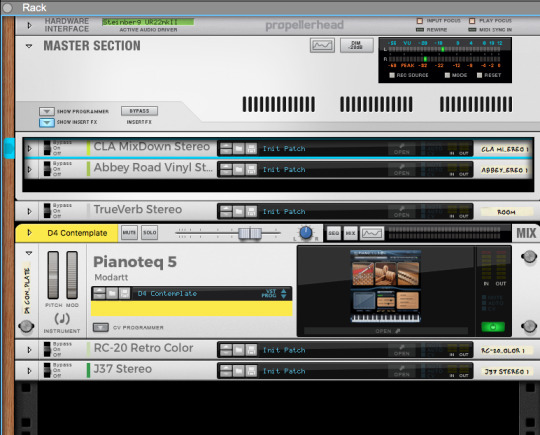Toggle bypass switch on RC-20 Retro Color
Image resolution: width=540 pixels, height=435 pixels.
click(x=47, y=350)
